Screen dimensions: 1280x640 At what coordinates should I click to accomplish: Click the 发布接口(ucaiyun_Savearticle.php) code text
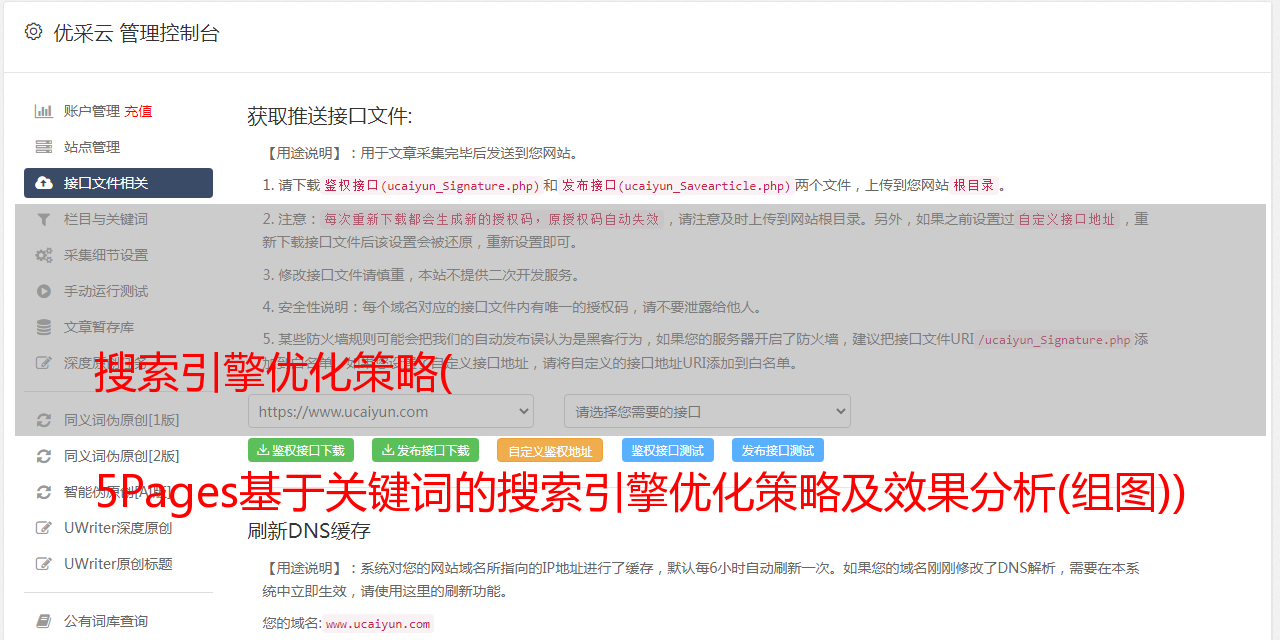pos(676,185)
